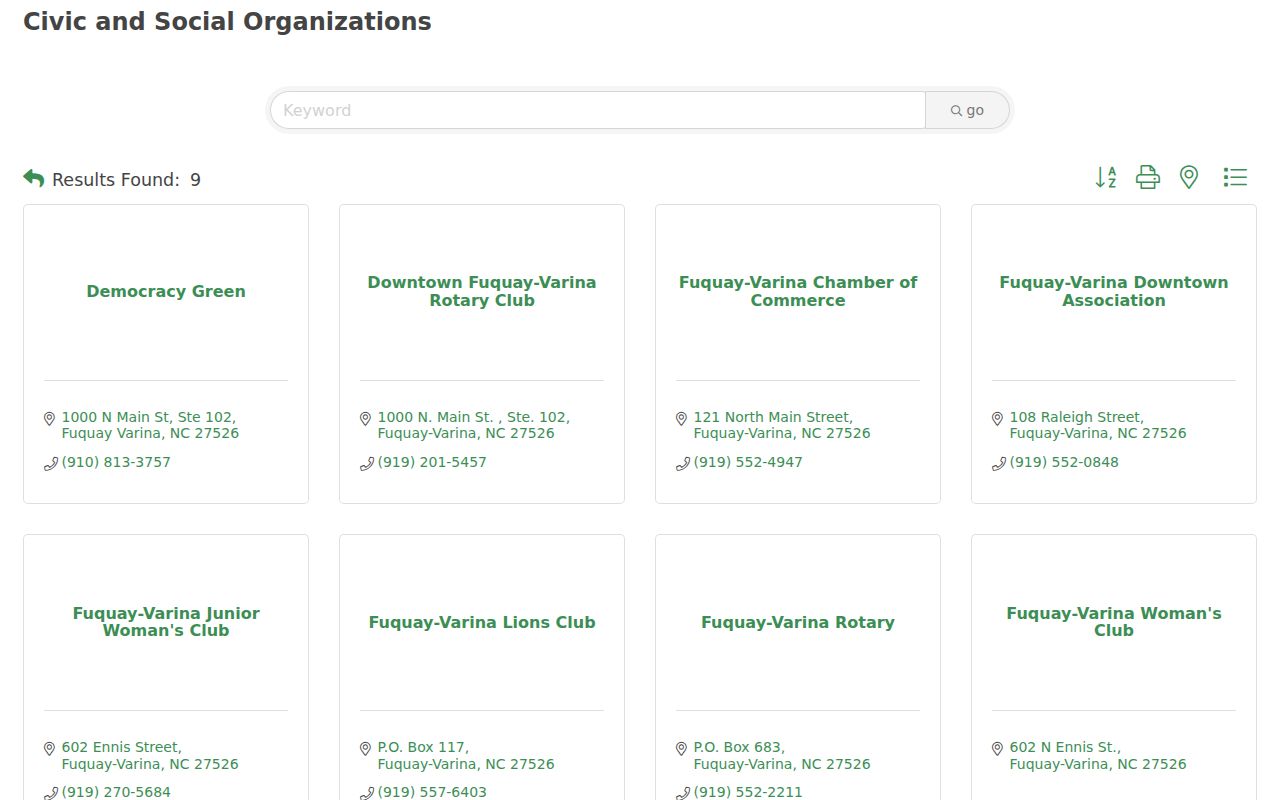Click map pin icon beside 108 Raleigh Street

[997, 419]
